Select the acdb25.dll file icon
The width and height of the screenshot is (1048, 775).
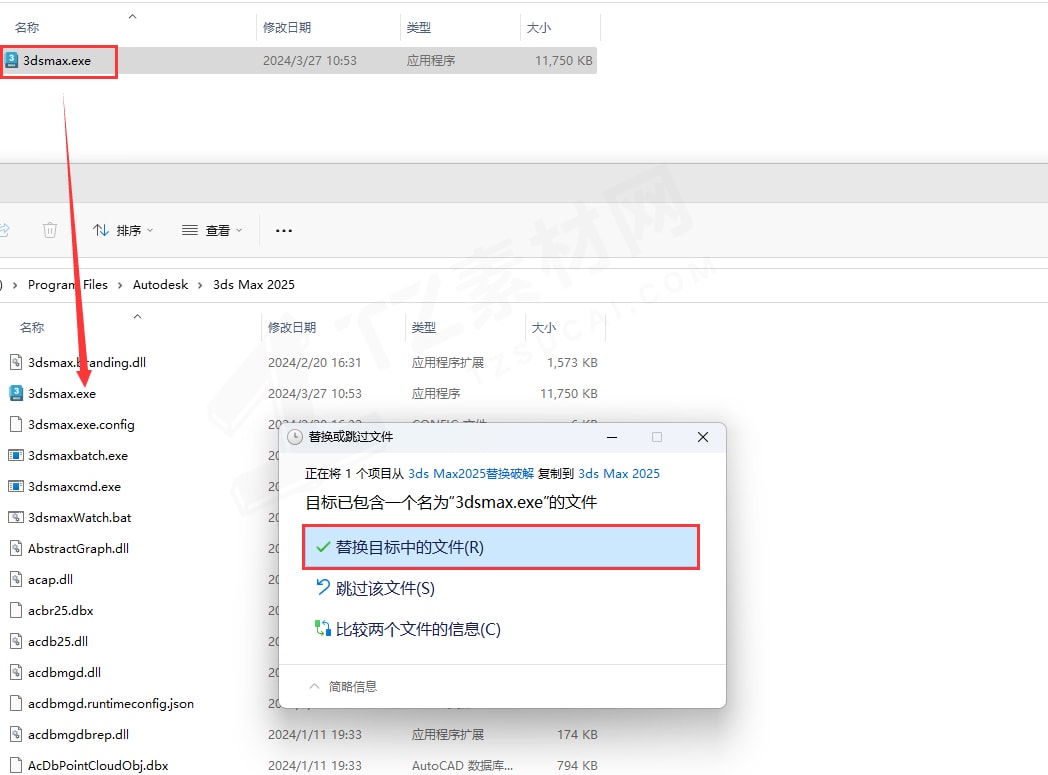(16, 641)
